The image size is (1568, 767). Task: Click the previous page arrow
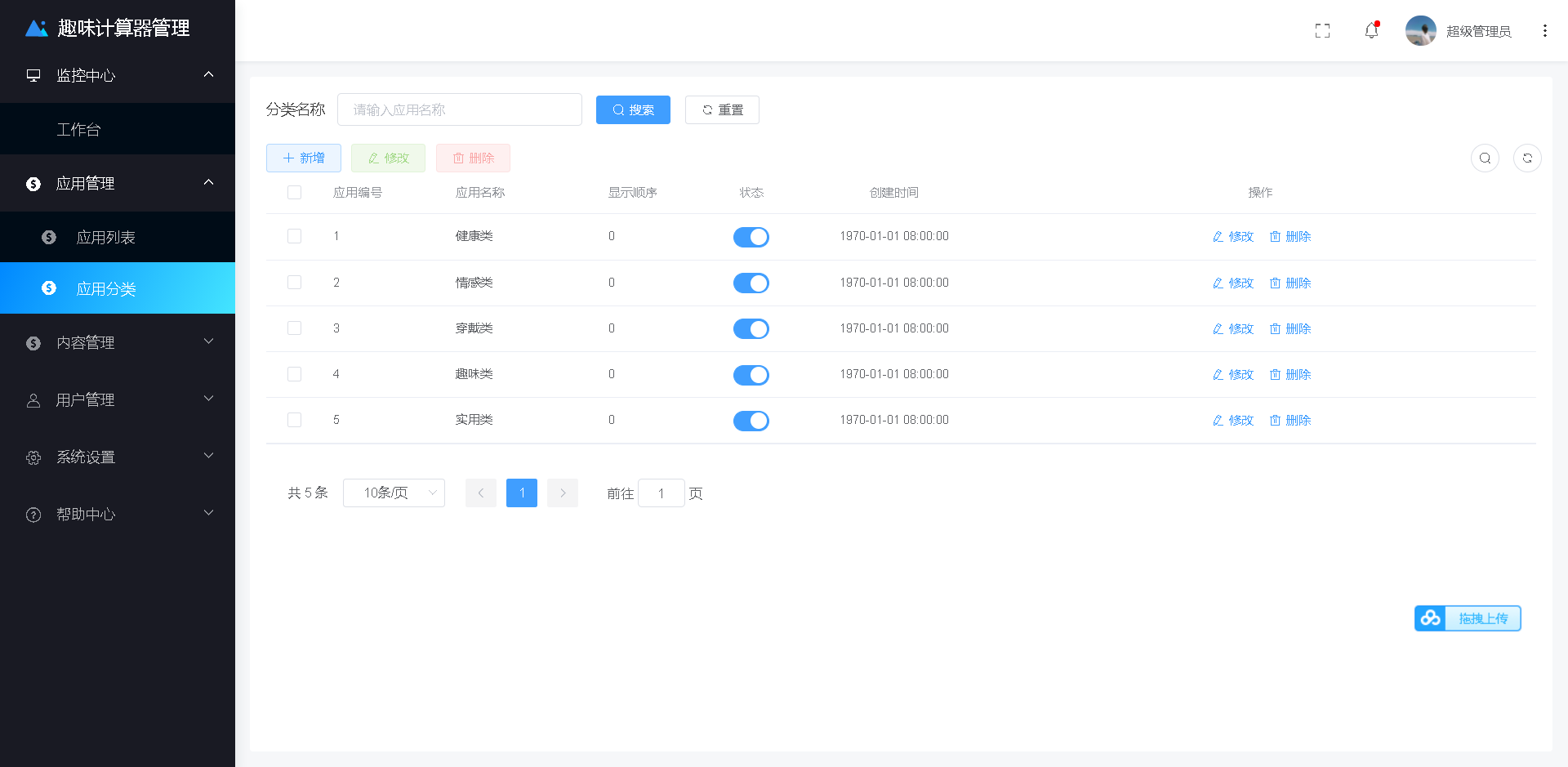click(481, 493)
